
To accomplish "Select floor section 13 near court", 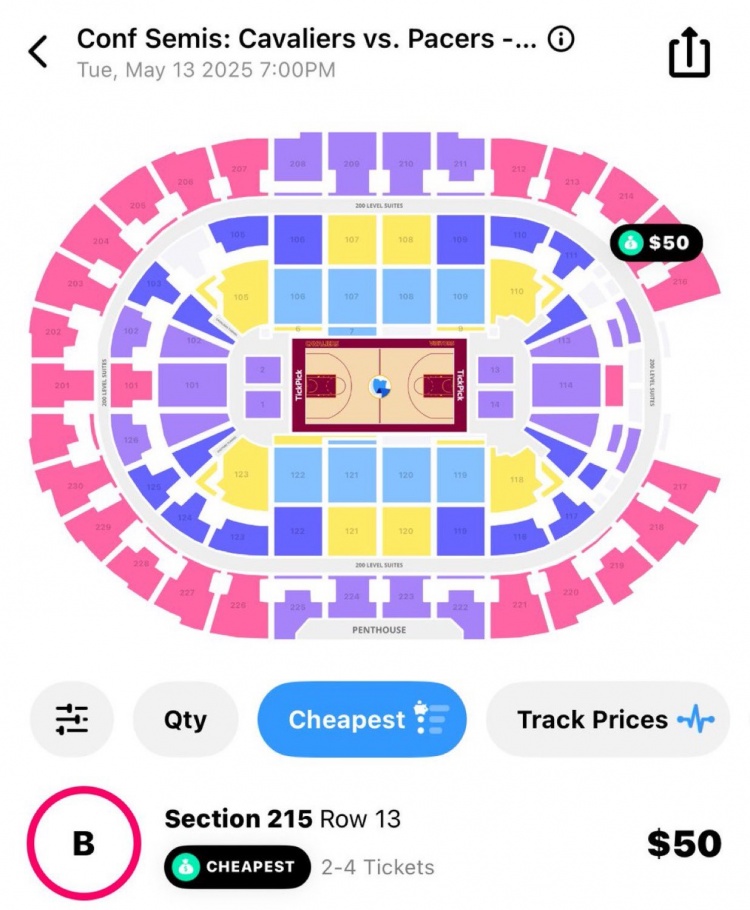I will coord(495,370).
